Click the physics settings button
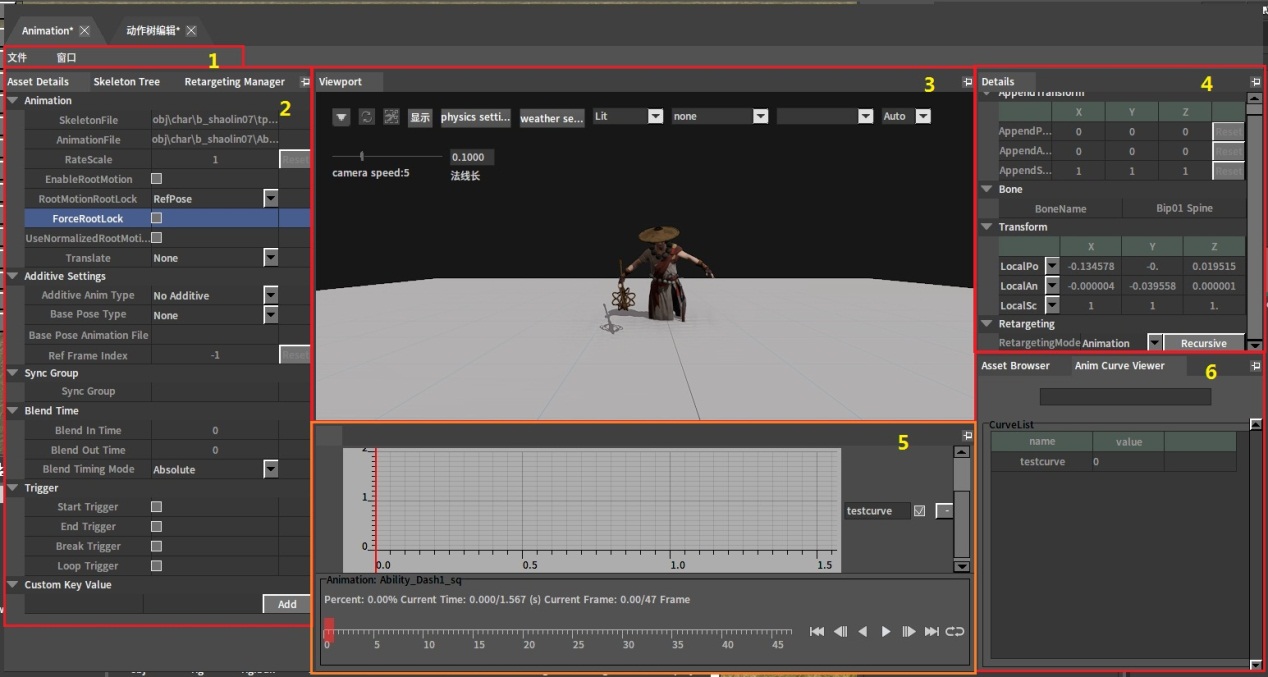Image resolution: width=1268 pixels, height=677 pixels. pyautogui.click(x=476, y=117)
